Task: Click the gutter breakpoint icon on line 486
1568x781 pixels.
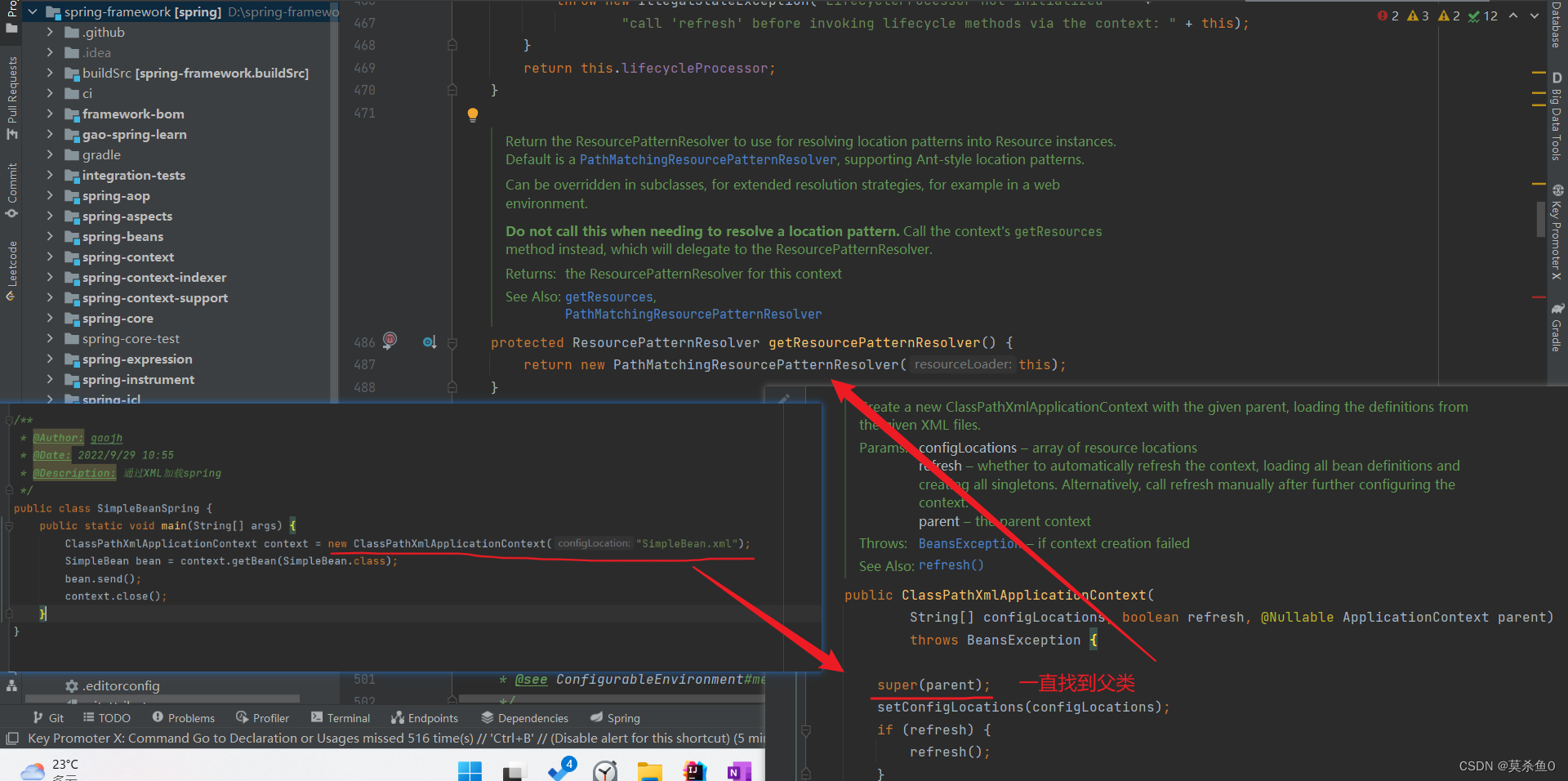Action: 390,340
